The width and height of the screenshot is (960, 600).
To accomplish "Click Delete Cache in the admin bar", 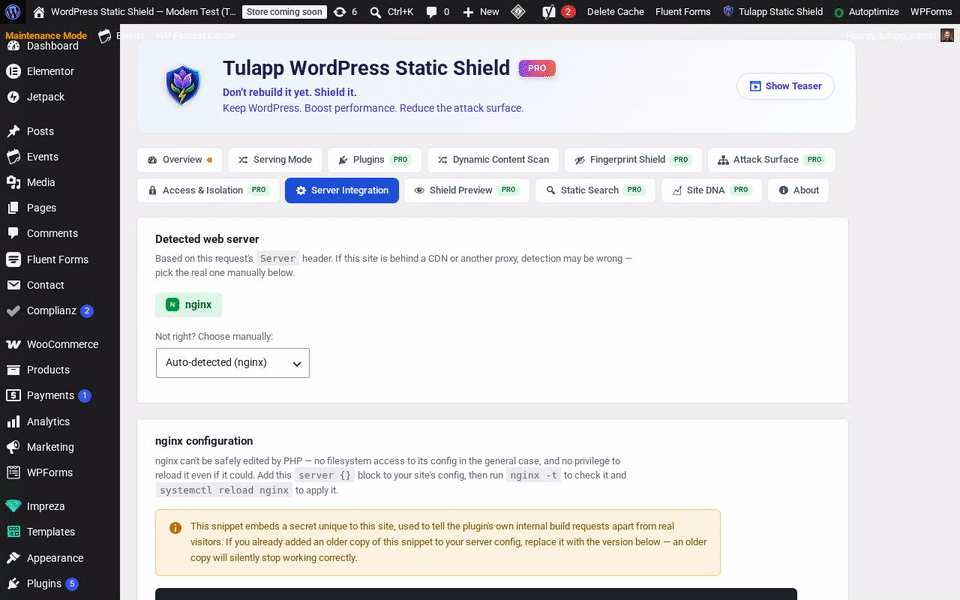I will (x=615, y=12).
